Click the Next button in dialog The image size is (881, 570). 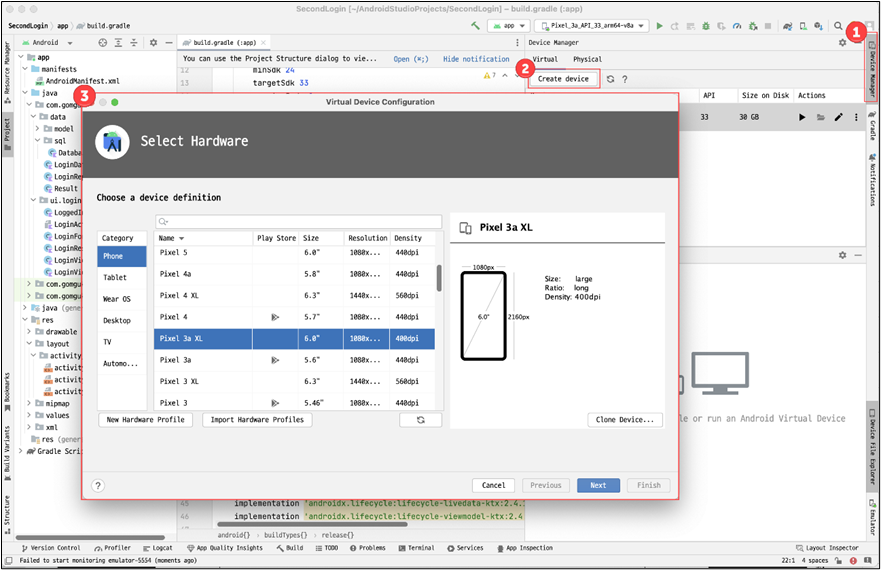point(598,486)
